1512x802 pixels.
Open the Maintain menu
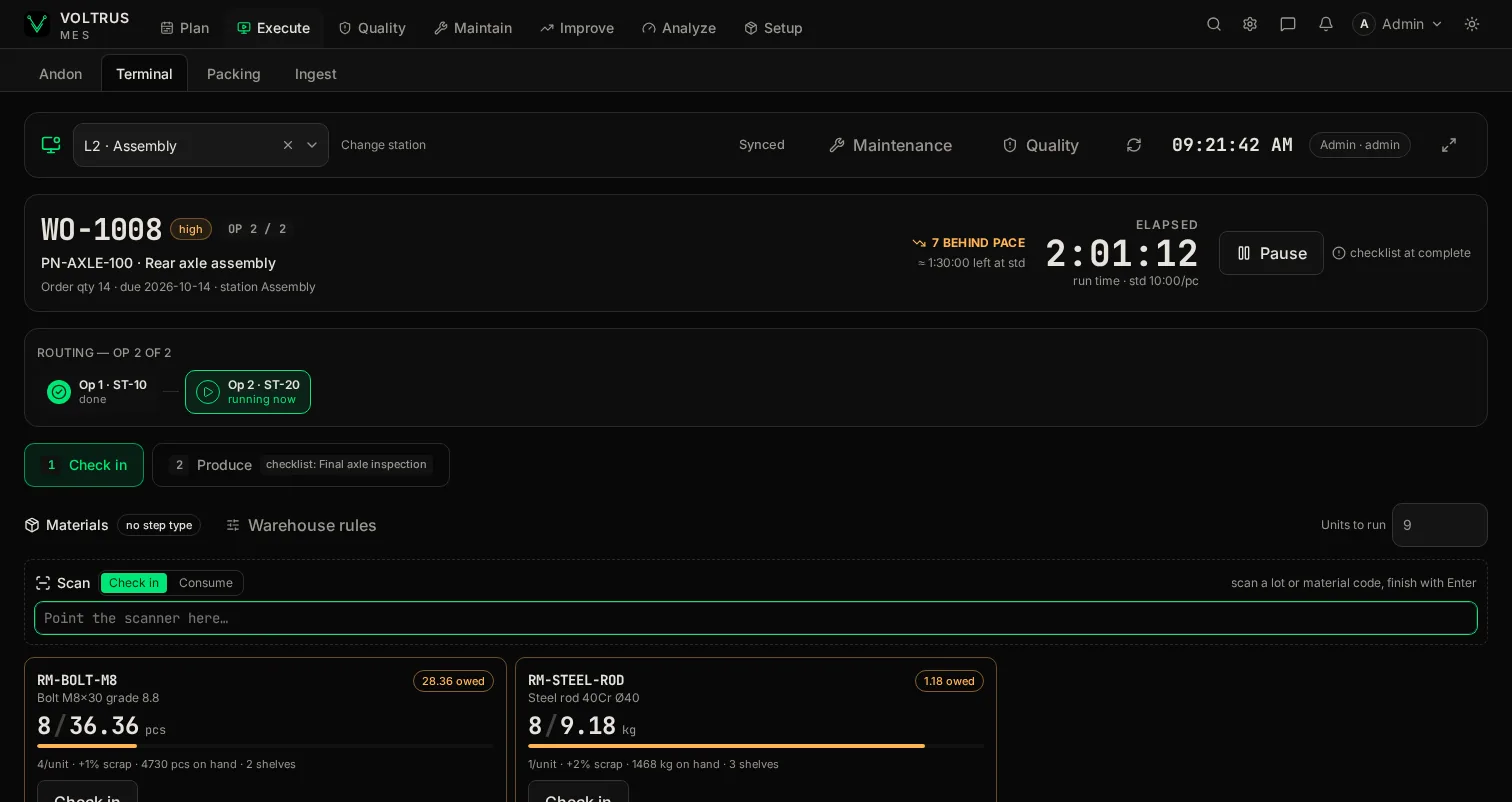tap(473, 28)
